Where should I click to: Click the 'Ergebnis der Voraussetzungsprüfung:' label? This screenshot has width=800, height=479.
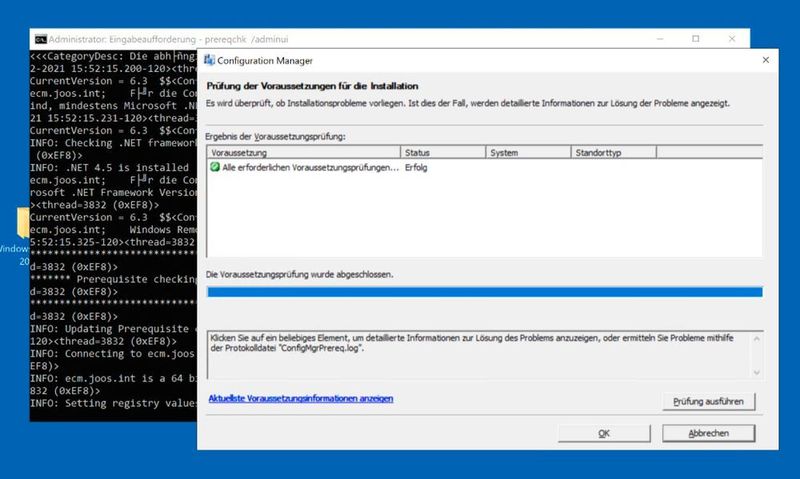[x=275, y=137]
